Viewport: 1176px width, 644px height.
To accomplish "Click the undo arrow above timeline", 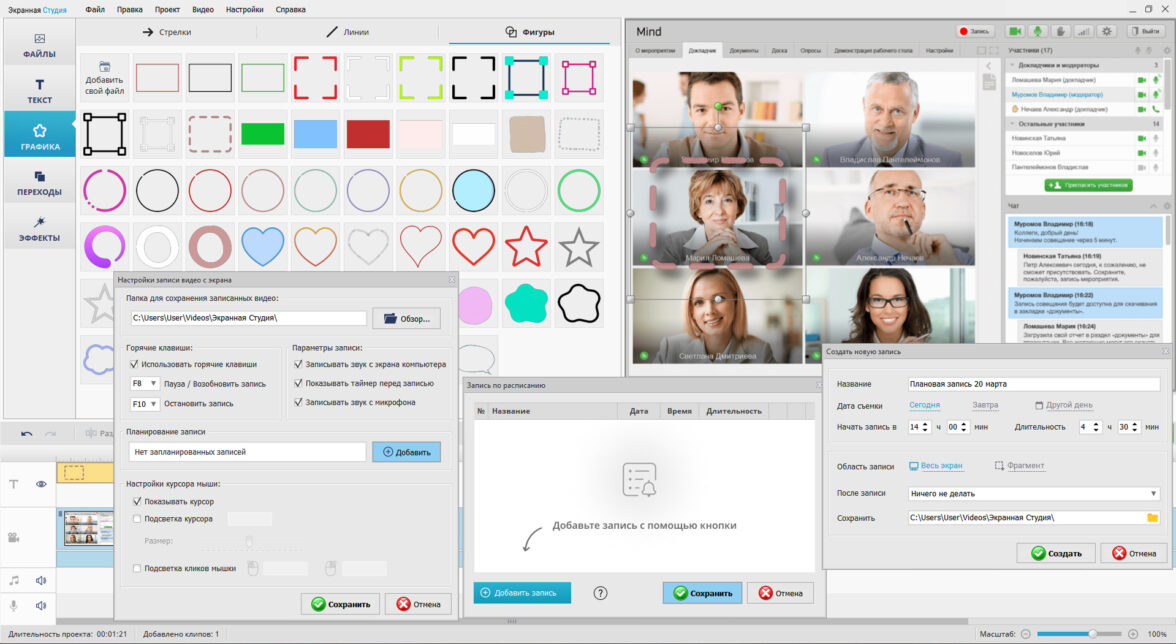I will pos(26,433).
